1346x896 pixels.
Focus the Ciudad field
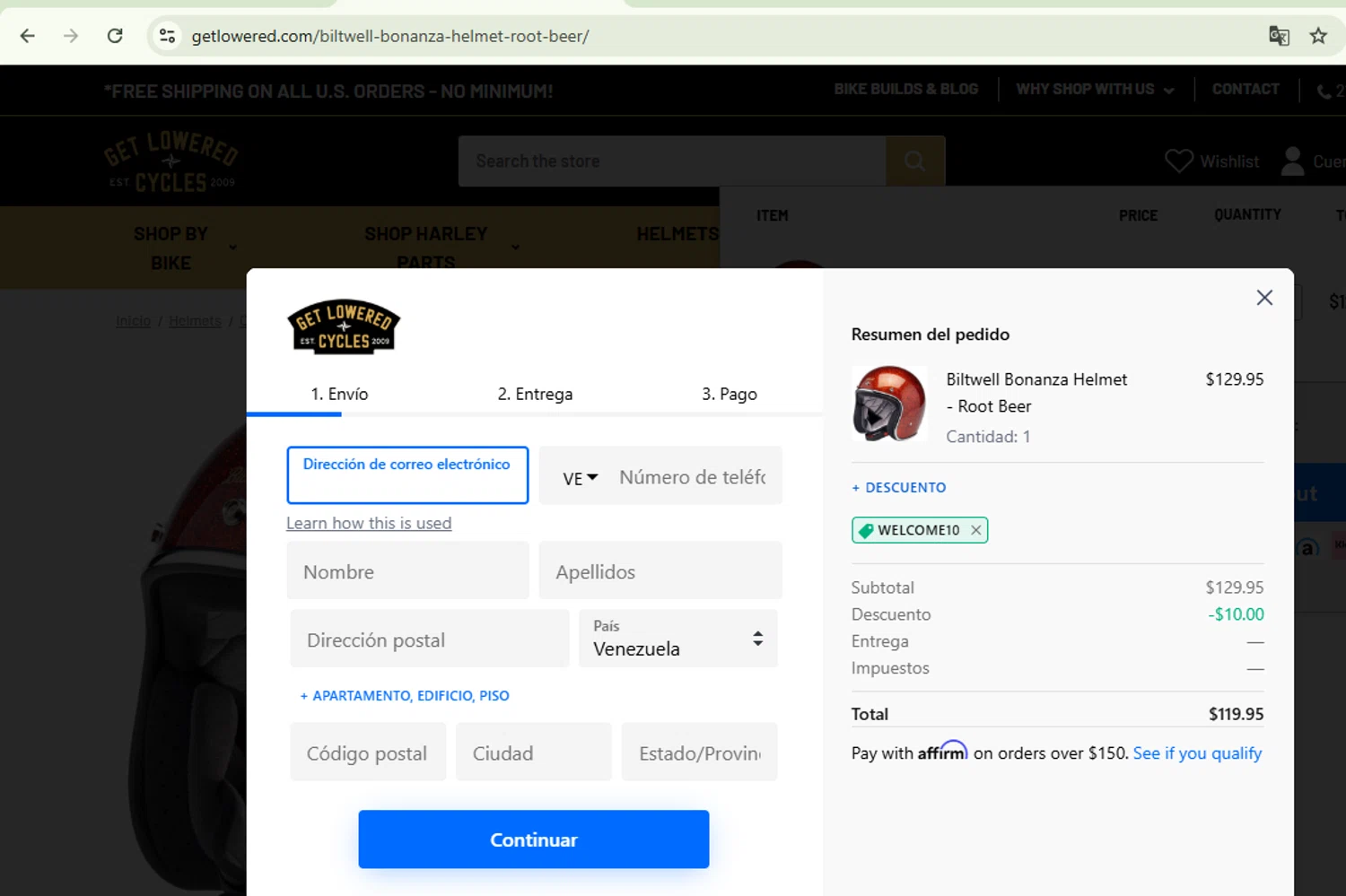534,752
